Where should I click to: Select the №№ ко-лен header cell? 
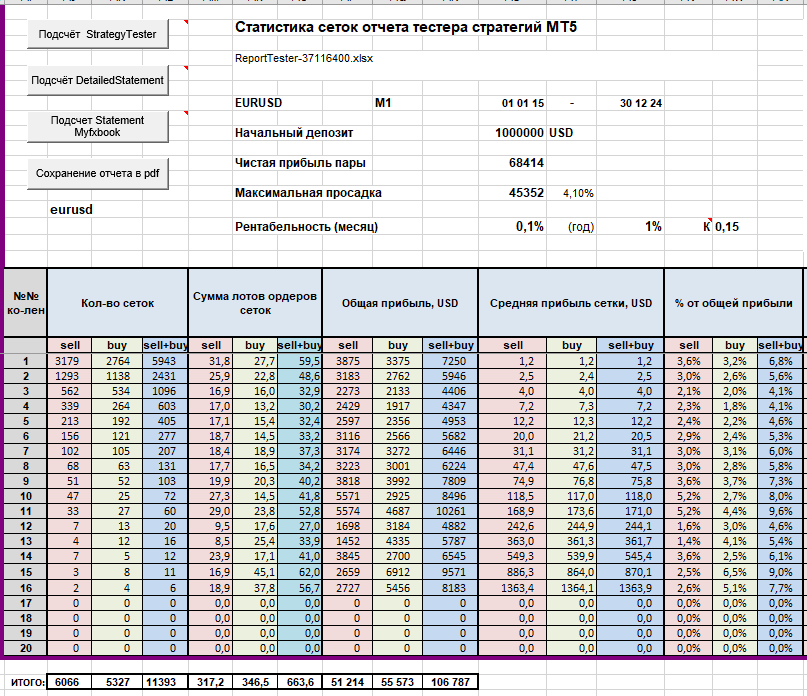pyautogui.click(x=26, y=303)
